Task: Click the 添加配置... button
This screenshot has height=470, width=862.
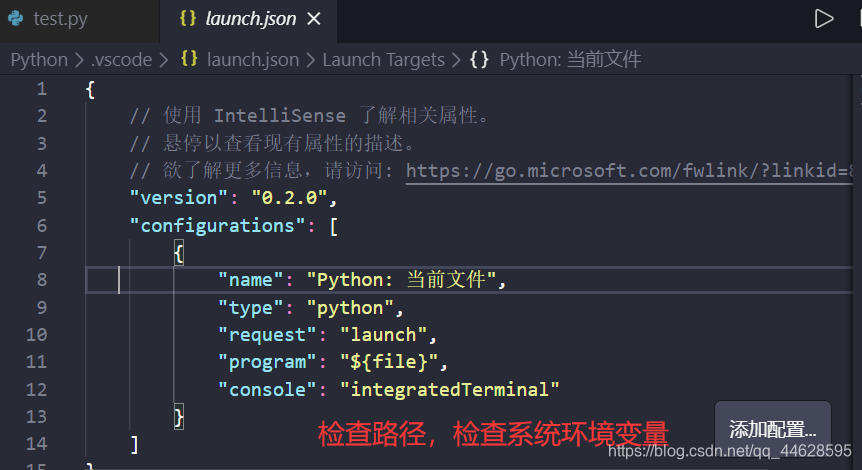Action: click(772, 429)
